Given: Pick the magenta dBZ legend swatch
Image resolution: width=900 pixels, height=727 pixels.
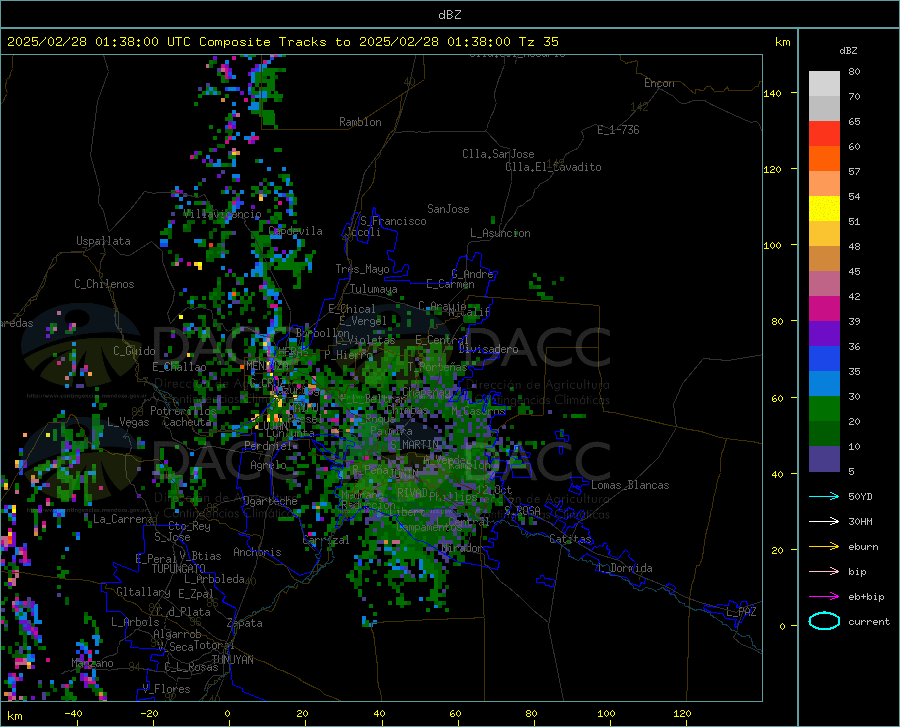Looking at the screenshot, I should [x=824, y=309].
